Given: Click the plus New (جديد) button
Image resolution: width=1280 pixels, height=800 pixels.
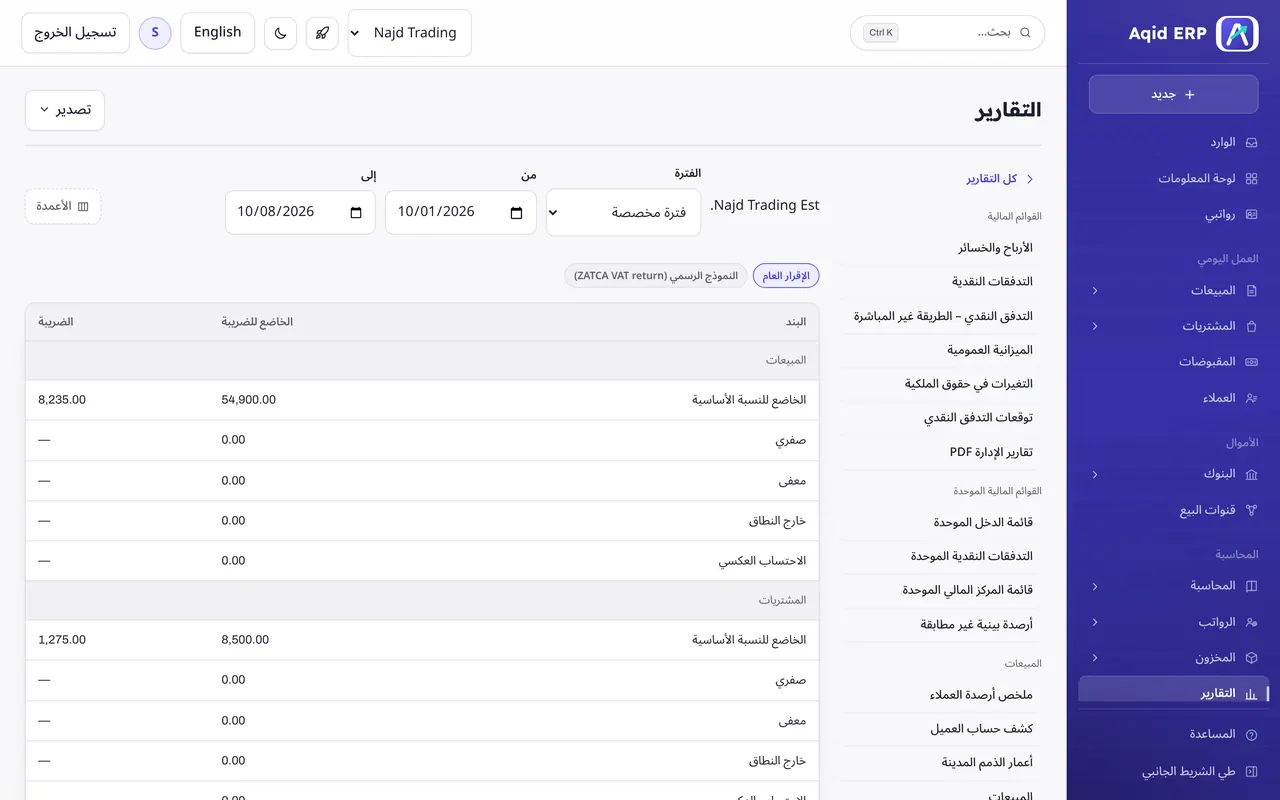Looking at the screenshot, I should 1173,94.
